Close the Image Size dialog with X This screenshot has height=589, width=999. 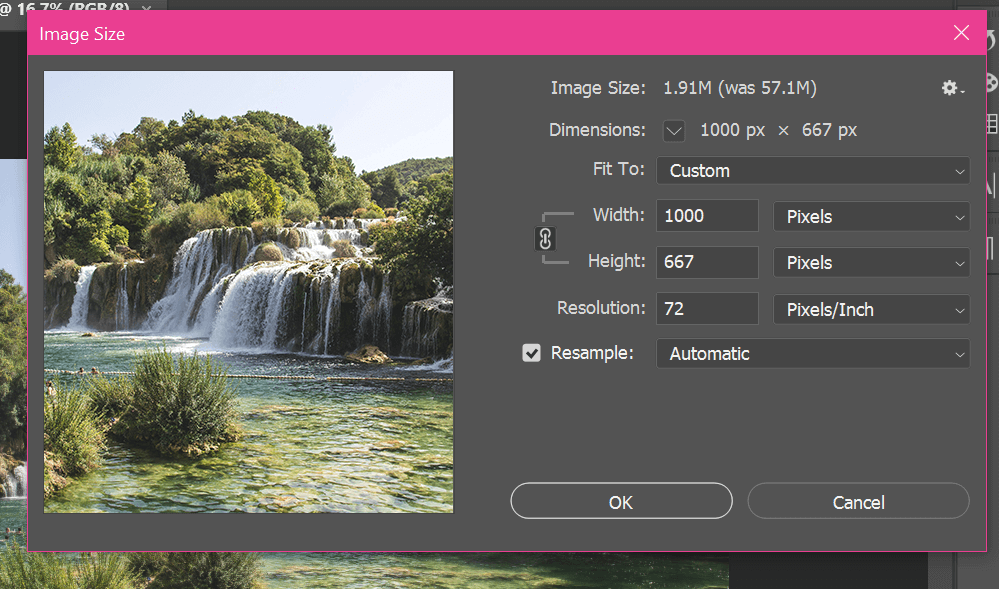pos(961,33)
